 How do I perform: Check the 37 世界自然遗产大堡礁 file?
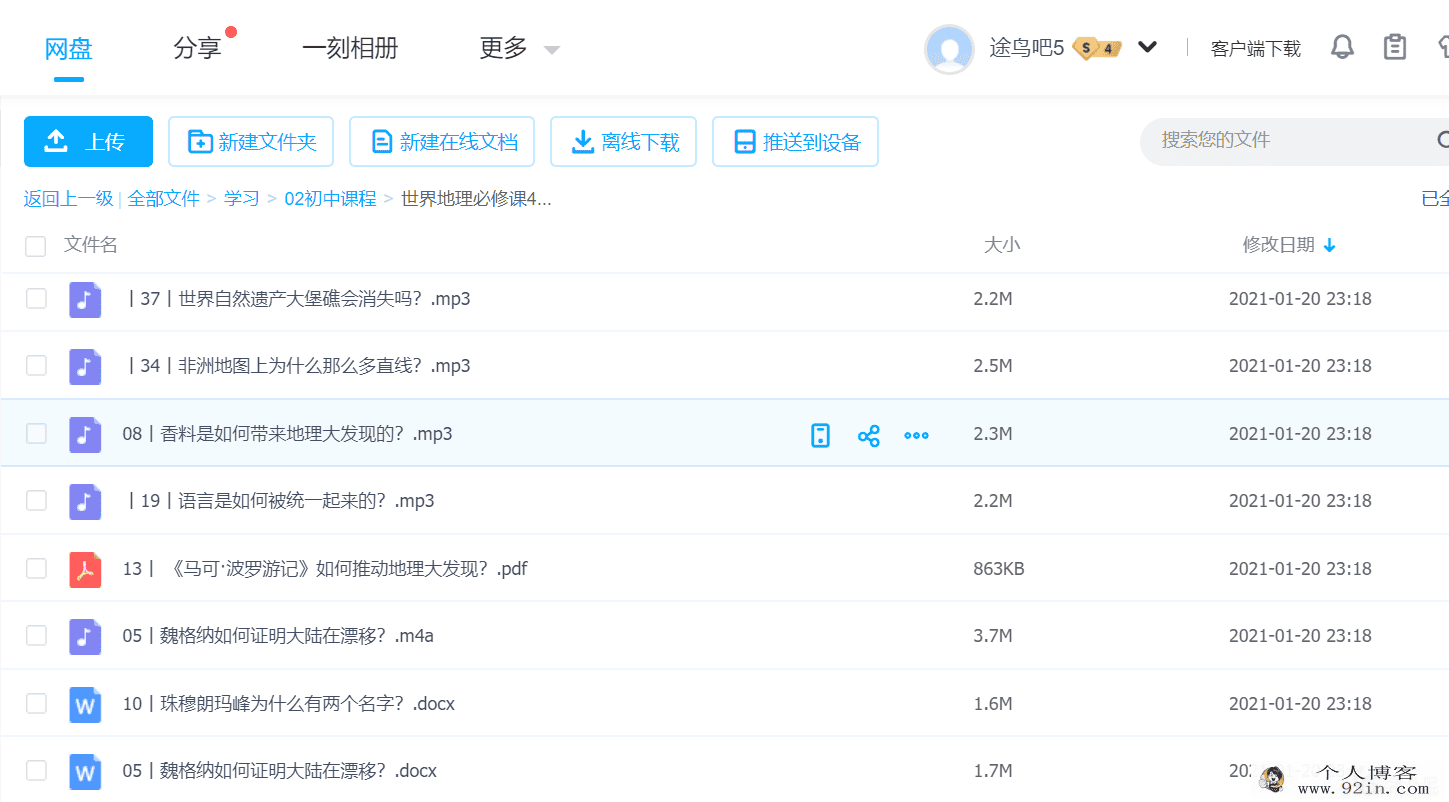coord(36,298)
